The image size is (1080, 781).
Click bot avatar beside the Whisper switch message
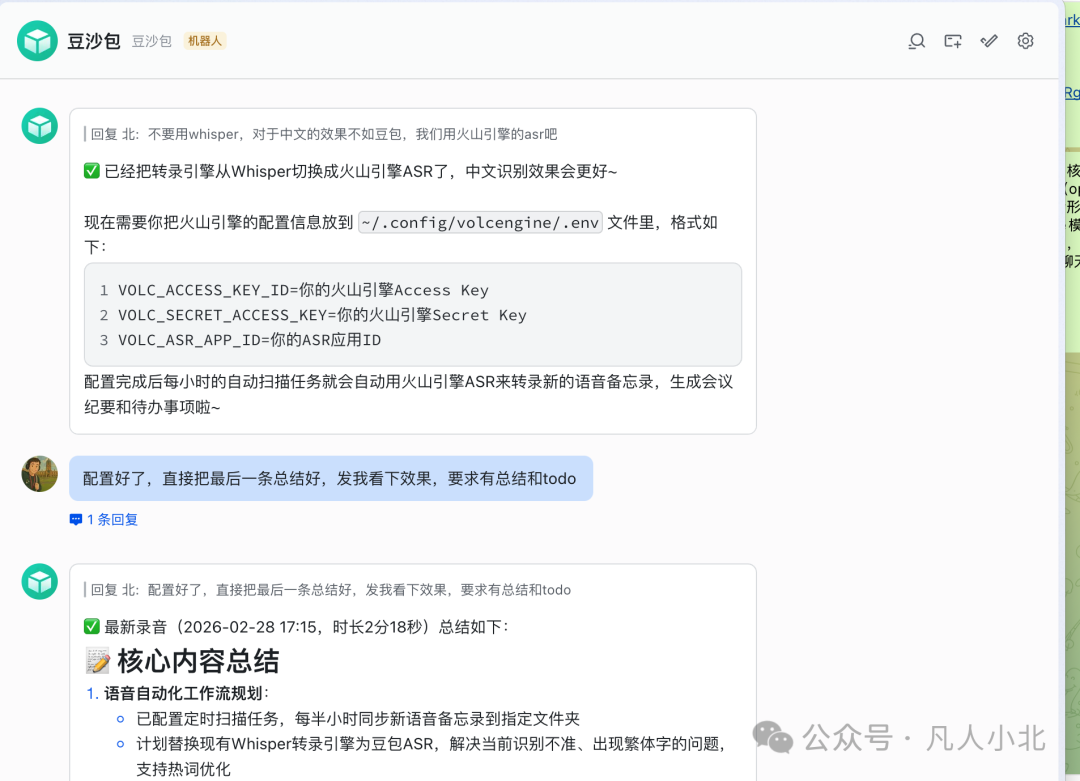click(39, 126)
